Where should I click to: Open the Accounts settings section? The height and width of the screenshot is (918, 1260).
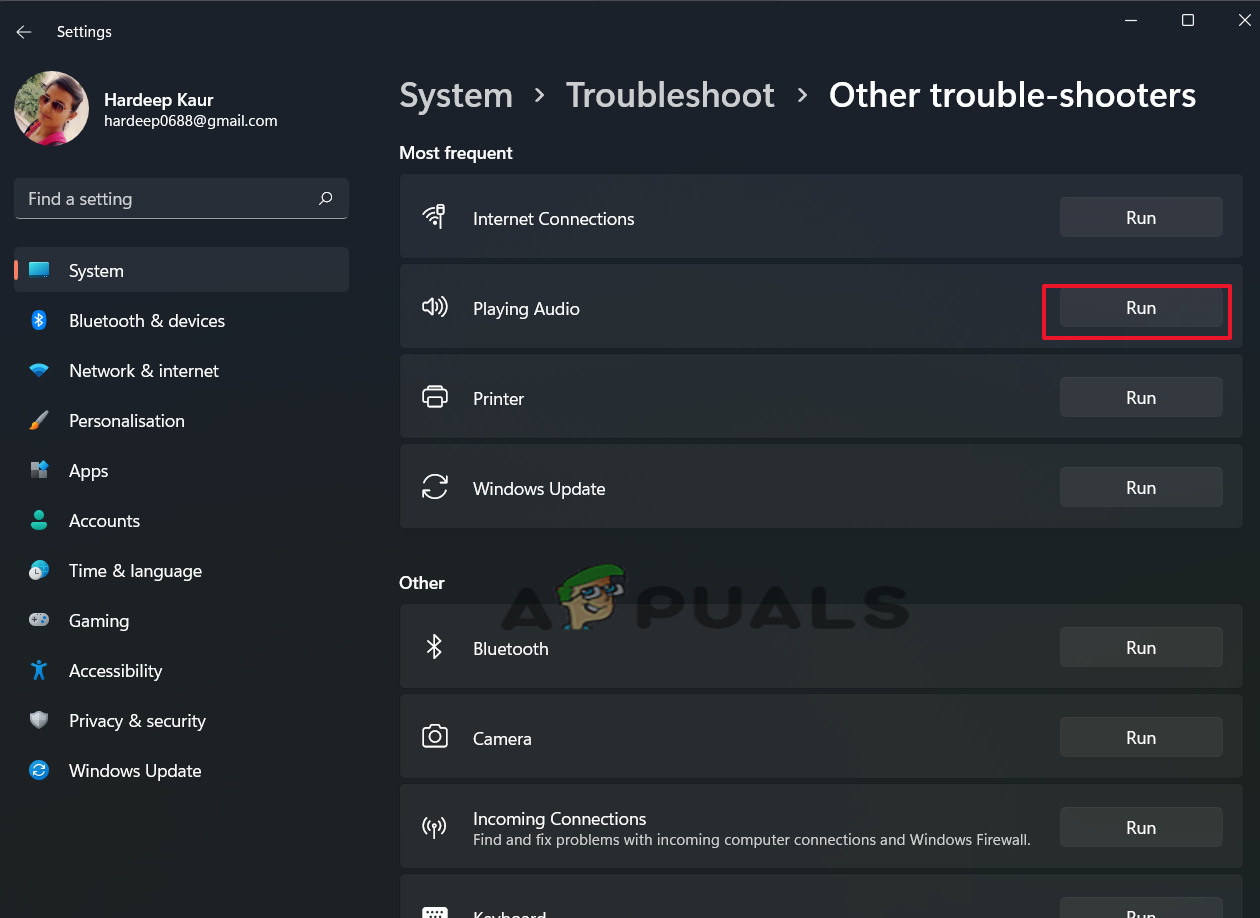click(104, 521)
